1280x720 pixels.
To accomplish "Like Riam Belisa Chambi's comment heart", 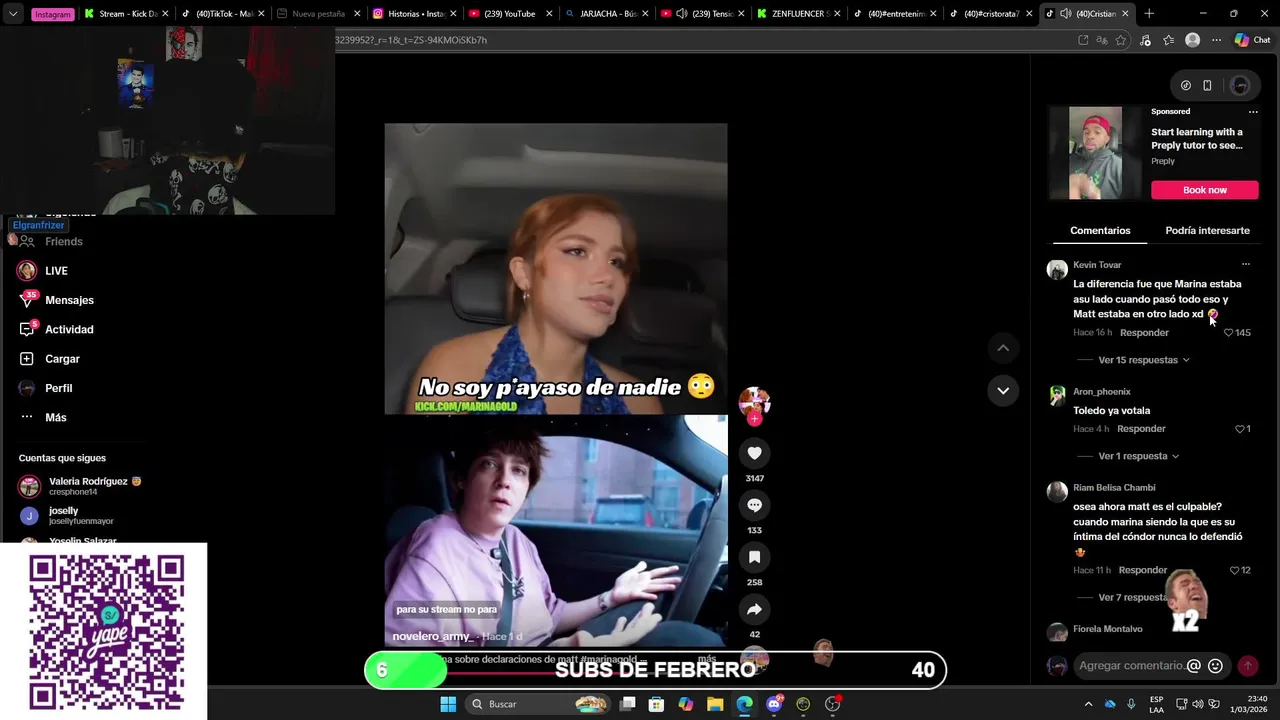I will pos(1234,570).
